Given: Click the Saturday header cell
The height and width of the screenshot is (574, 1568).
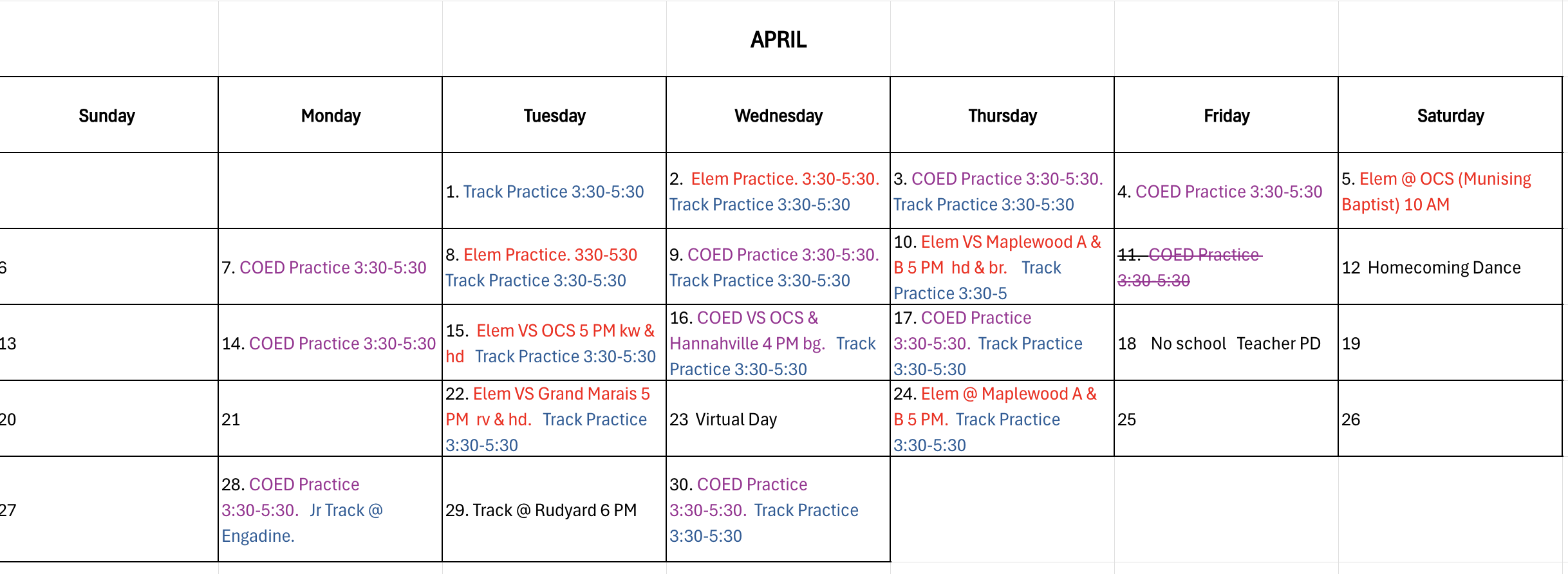Looking at the screenshot, I should (1450, 115).
